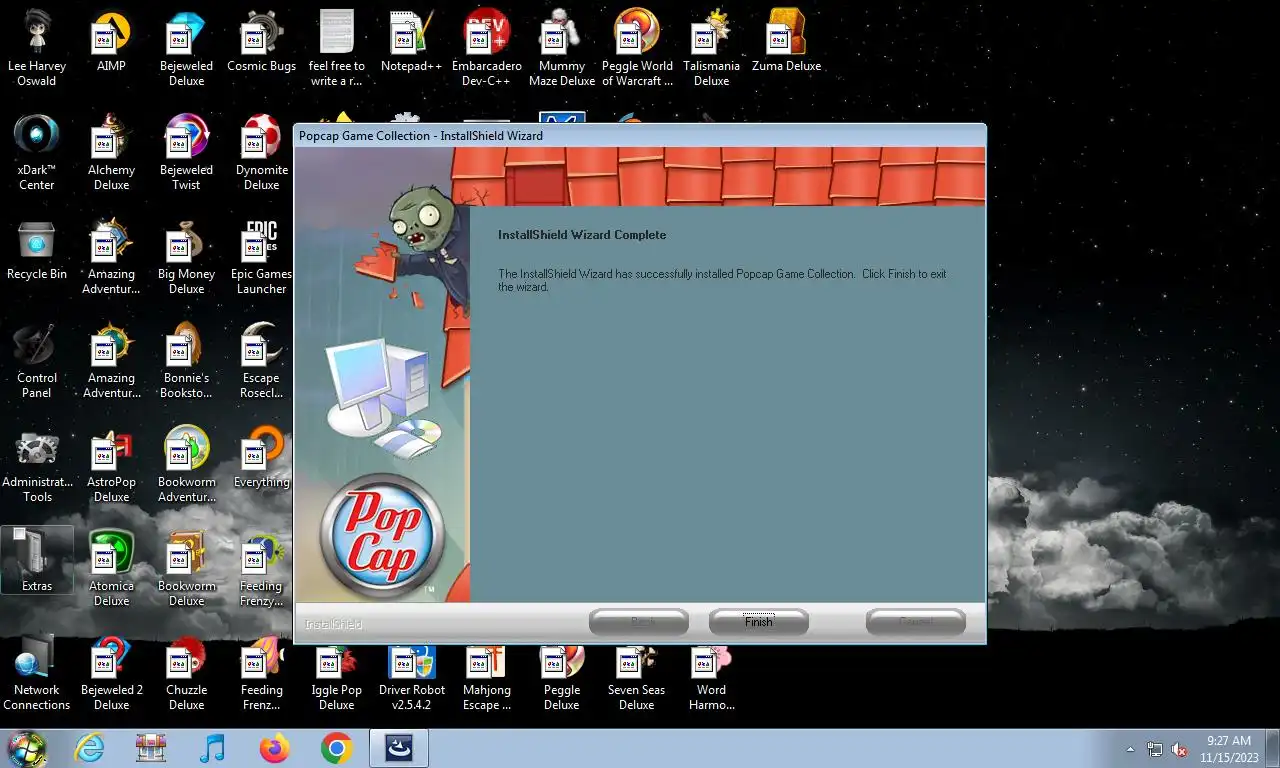1280x768 pixels.
Task: Select the AstroPop Deluxe shortcut
Action: (111, 464)
